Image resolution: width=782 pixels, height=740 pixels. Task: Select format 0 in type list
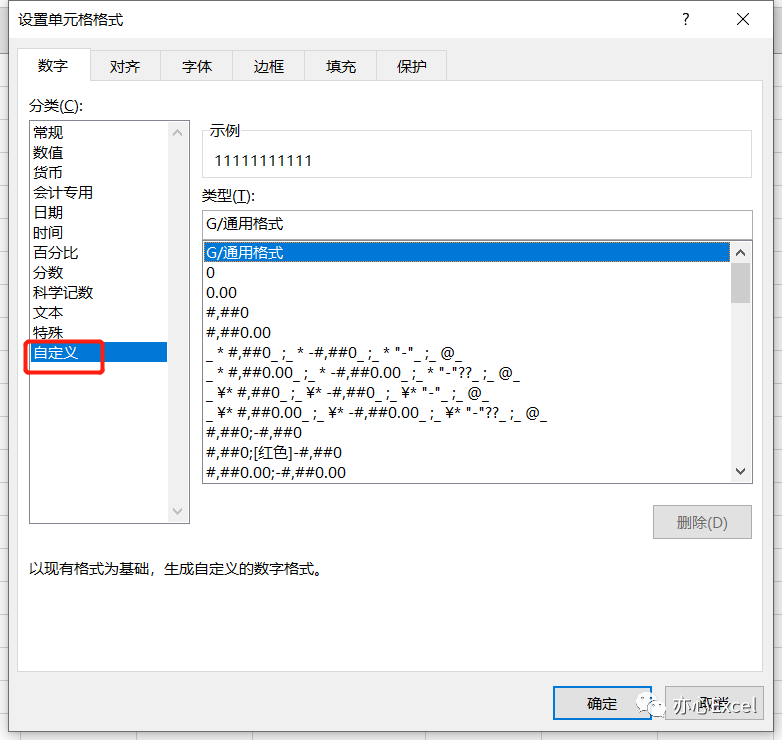467,272
